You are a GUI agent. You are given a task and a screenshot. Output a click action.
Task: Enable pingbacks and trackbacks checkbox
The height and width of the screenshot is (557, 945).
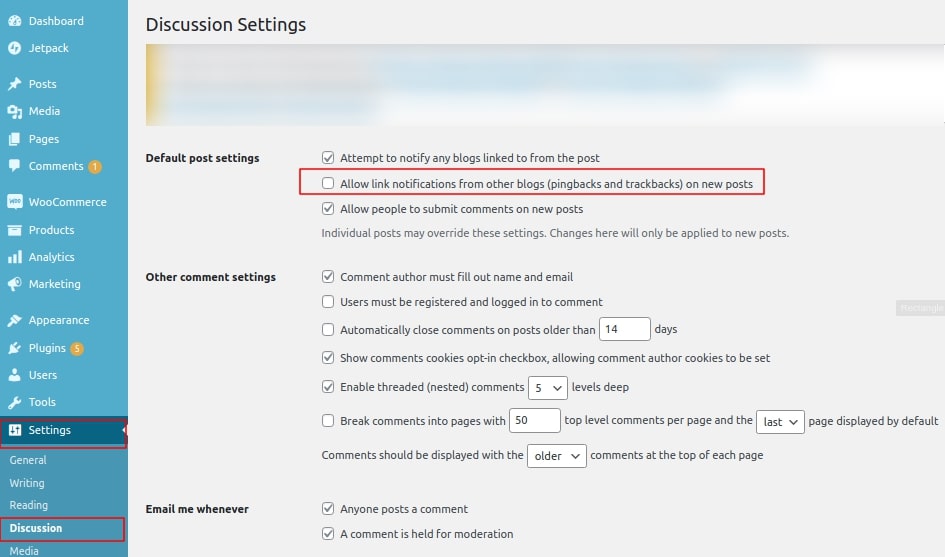328,183
